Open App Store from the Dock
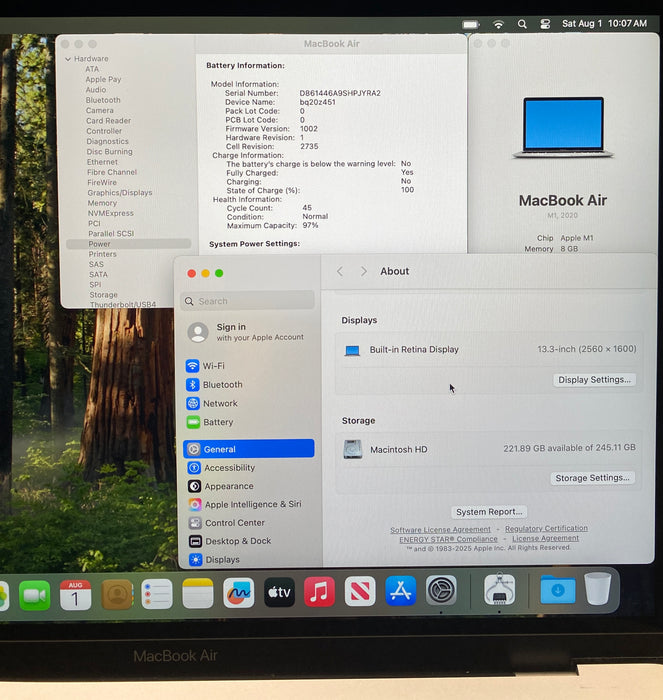Image resolution: width=663 pixels, height=700 pixels. coord(400,590)
